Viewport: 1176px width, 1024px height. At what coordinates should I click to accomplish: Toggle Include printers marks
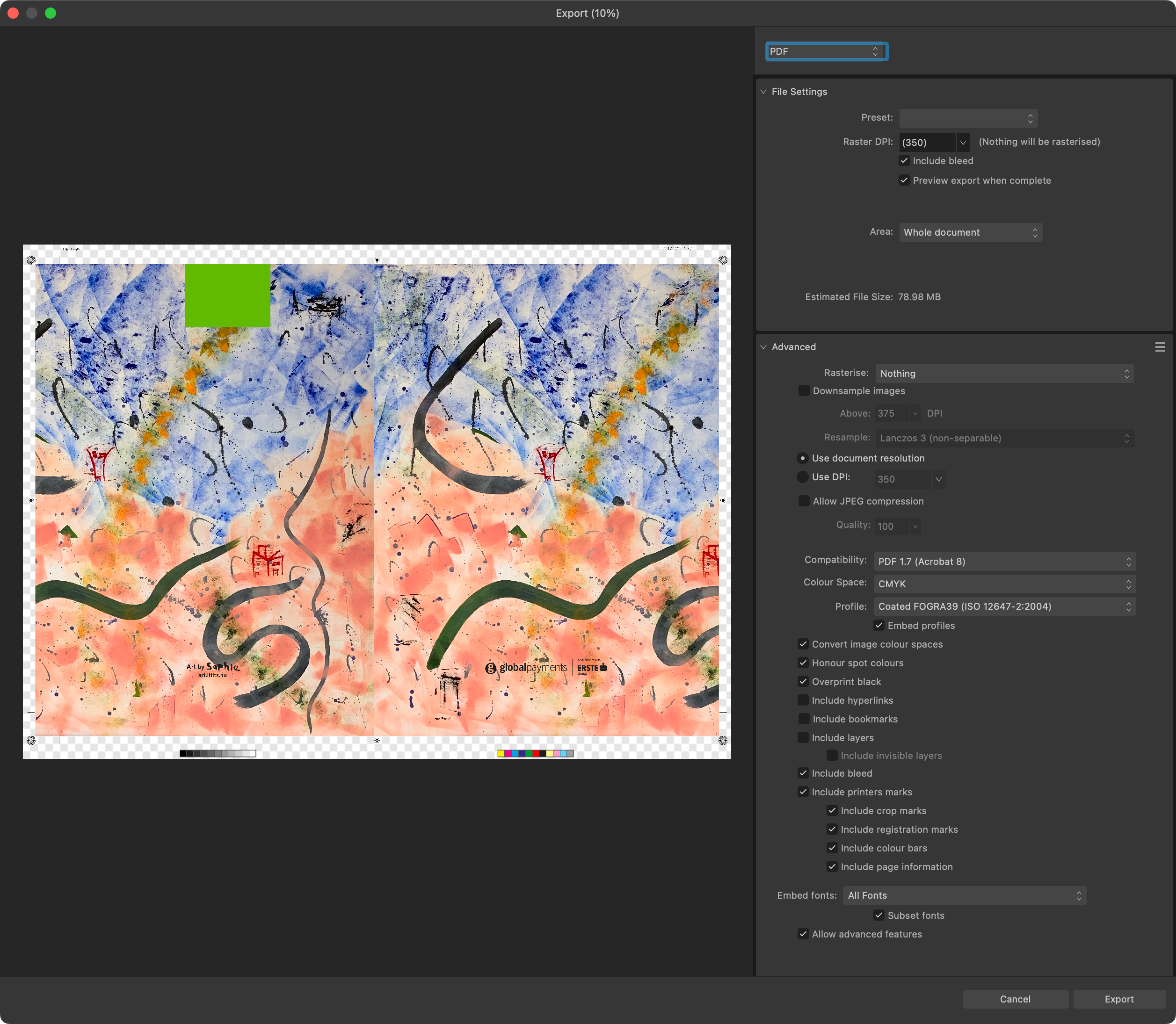pyautogui.click(x=803, y=792)
